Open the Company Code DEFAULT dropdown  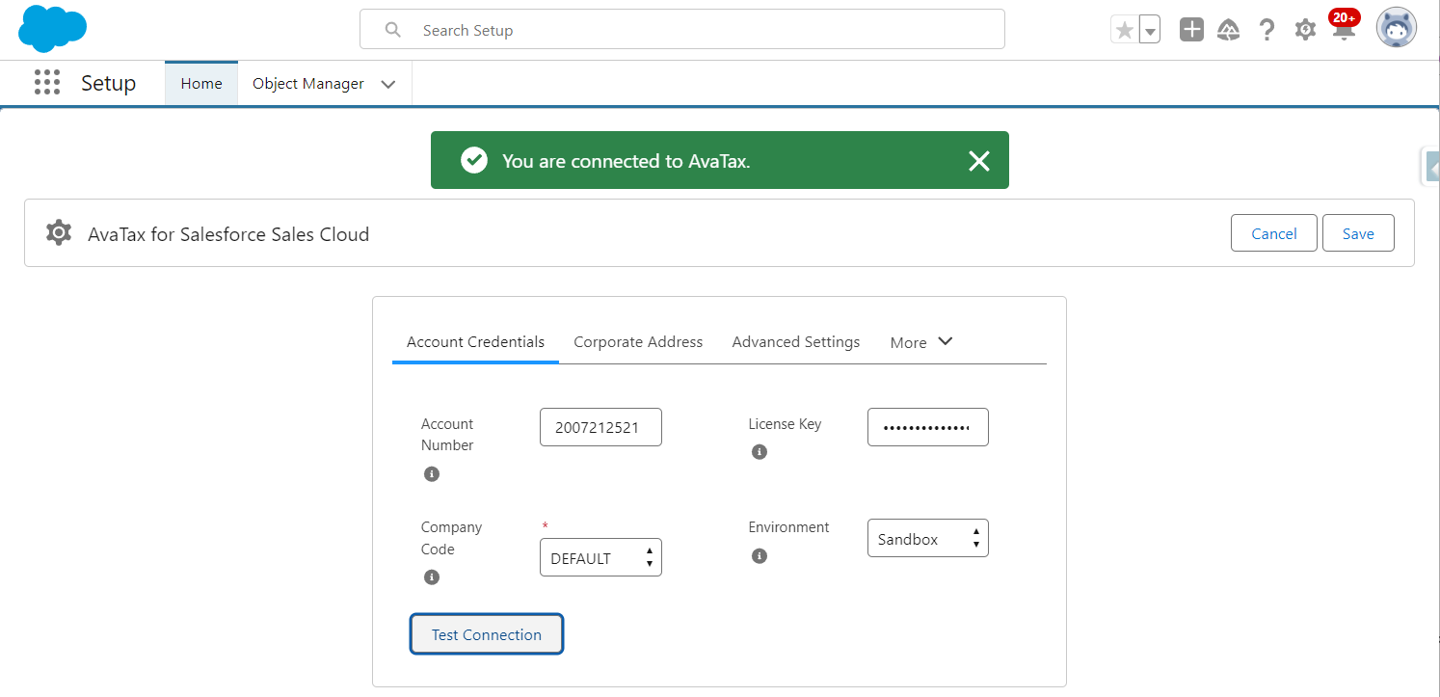tap(601, 558)
